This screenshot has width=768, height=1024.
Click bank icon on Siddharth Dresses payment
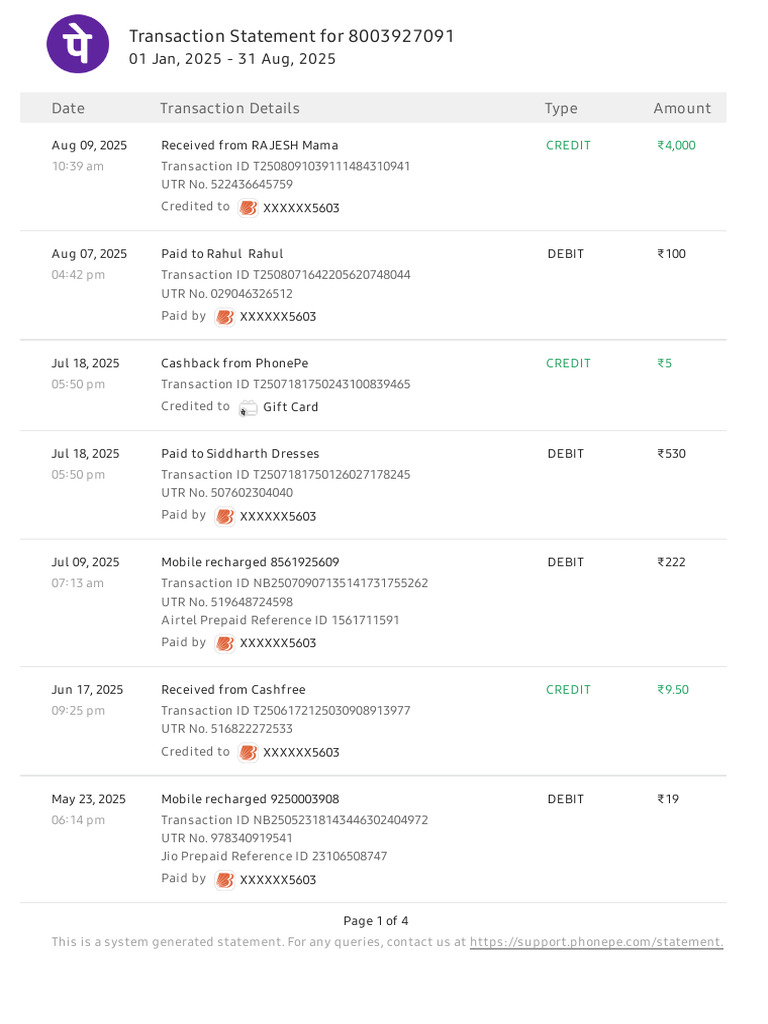(225, 517)
